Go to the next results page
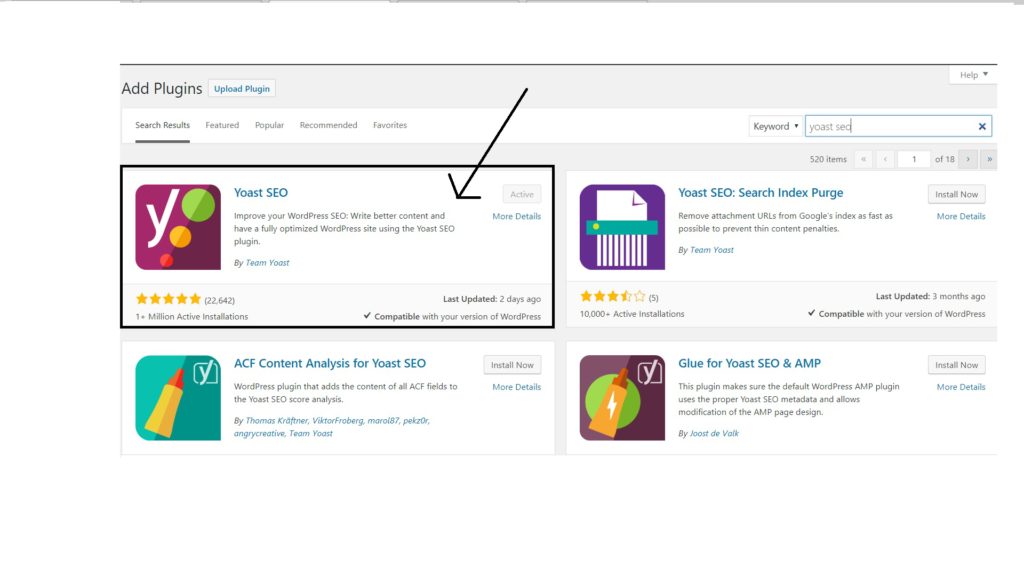This screenshot has width=1024, height=576. click(x=968, y=159)
